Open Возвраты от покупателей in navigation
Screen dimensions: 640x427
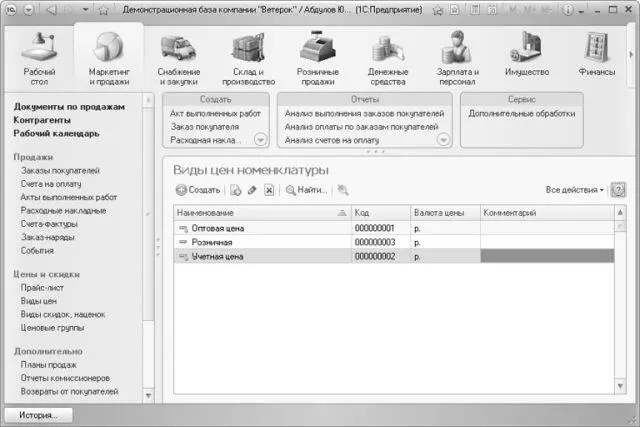pos(69,391)
